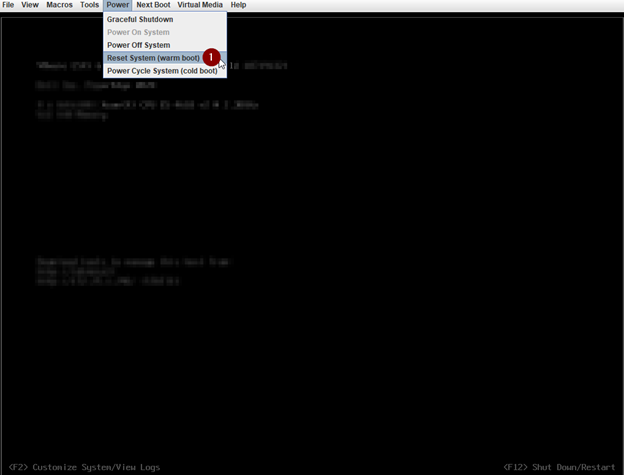Click the F2 Customize System/View Logs text

84,467
